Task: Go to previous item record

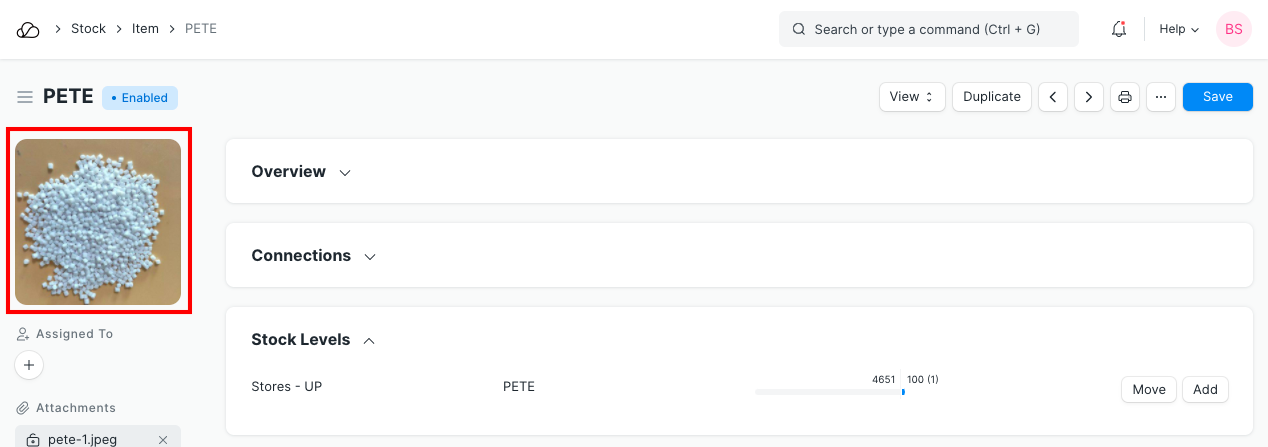Action: [x=1053, y=97]
